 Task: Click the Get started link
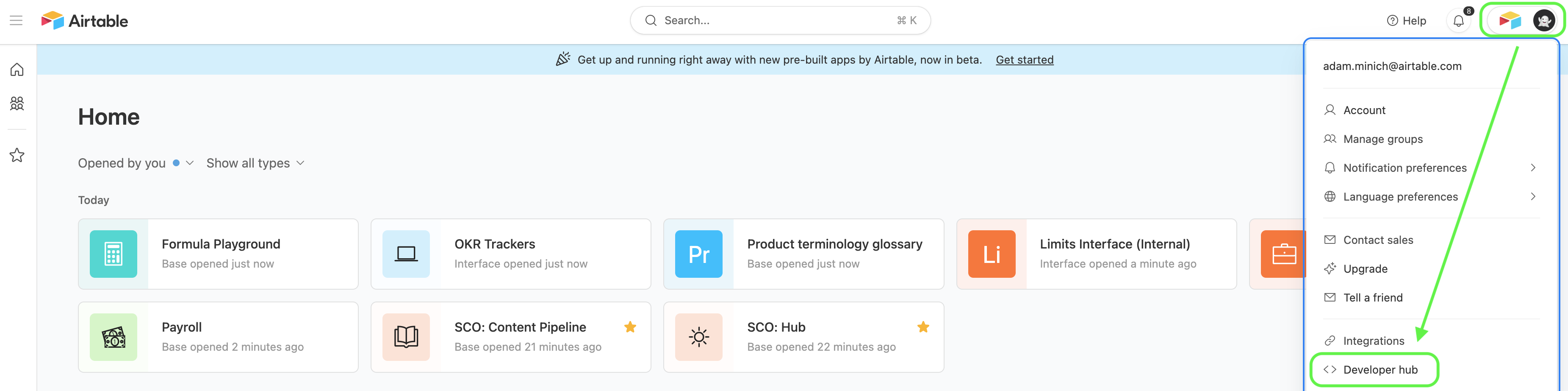pyautogui.click(x=1025, y=60)
